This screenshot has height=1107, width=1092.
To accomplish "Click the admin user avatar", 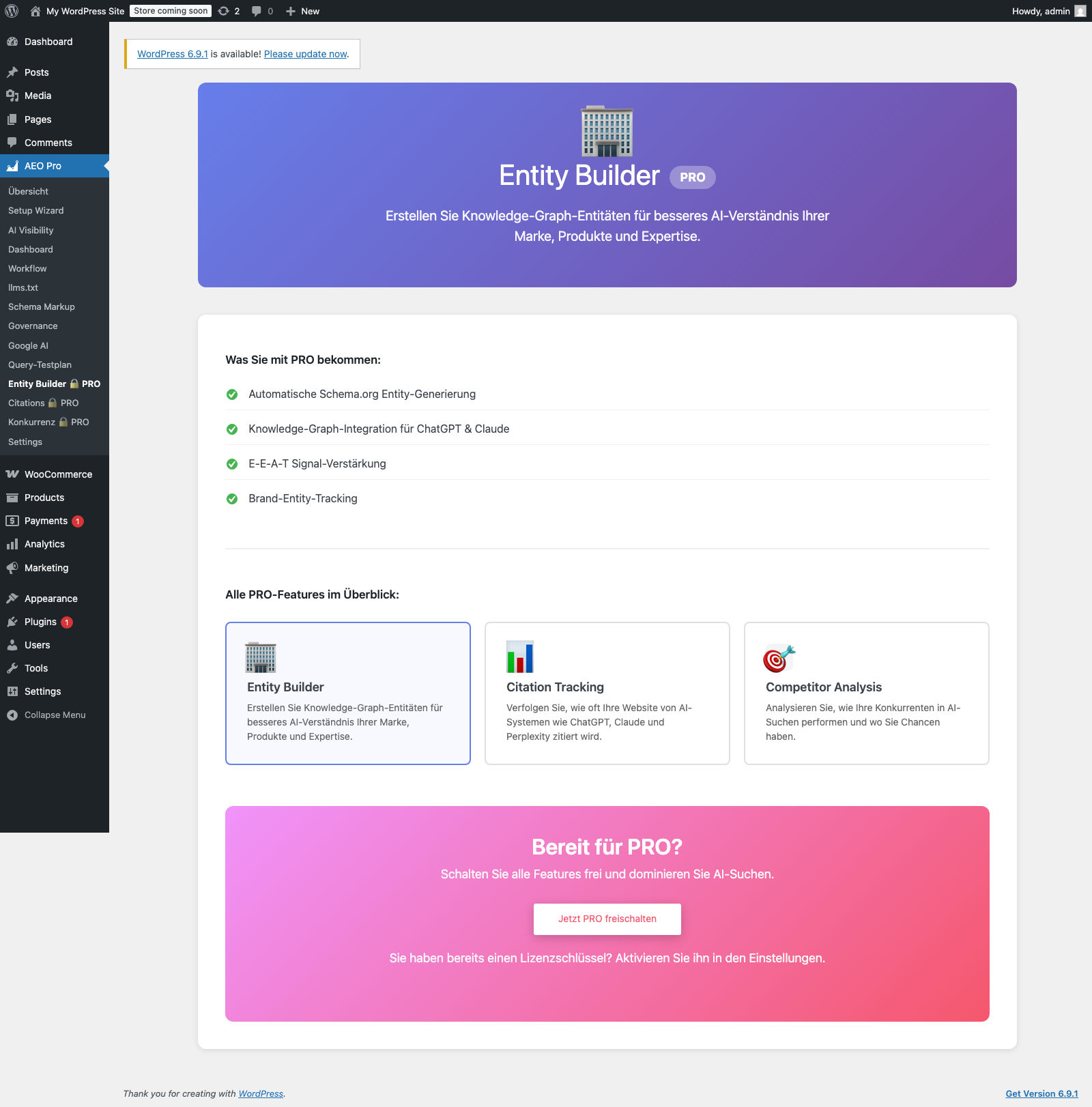I will 1080,11.
